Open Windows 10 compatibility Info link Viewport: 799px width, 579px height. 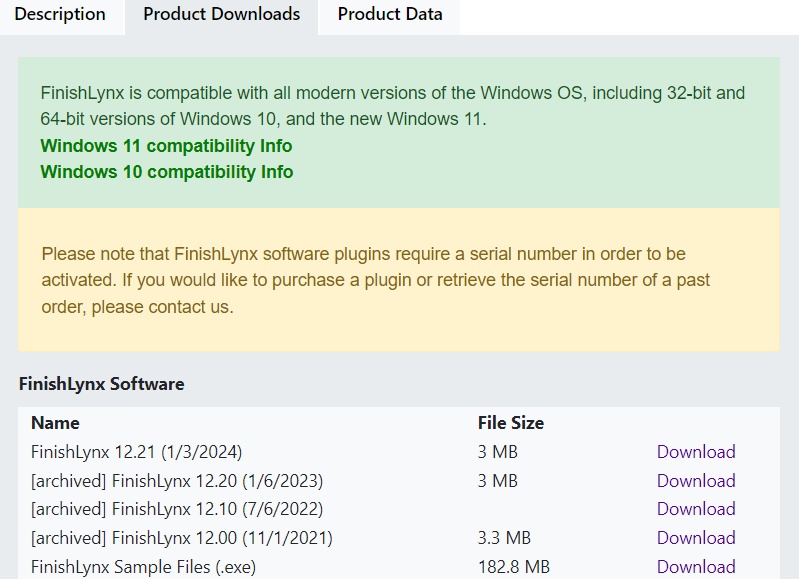166,172
